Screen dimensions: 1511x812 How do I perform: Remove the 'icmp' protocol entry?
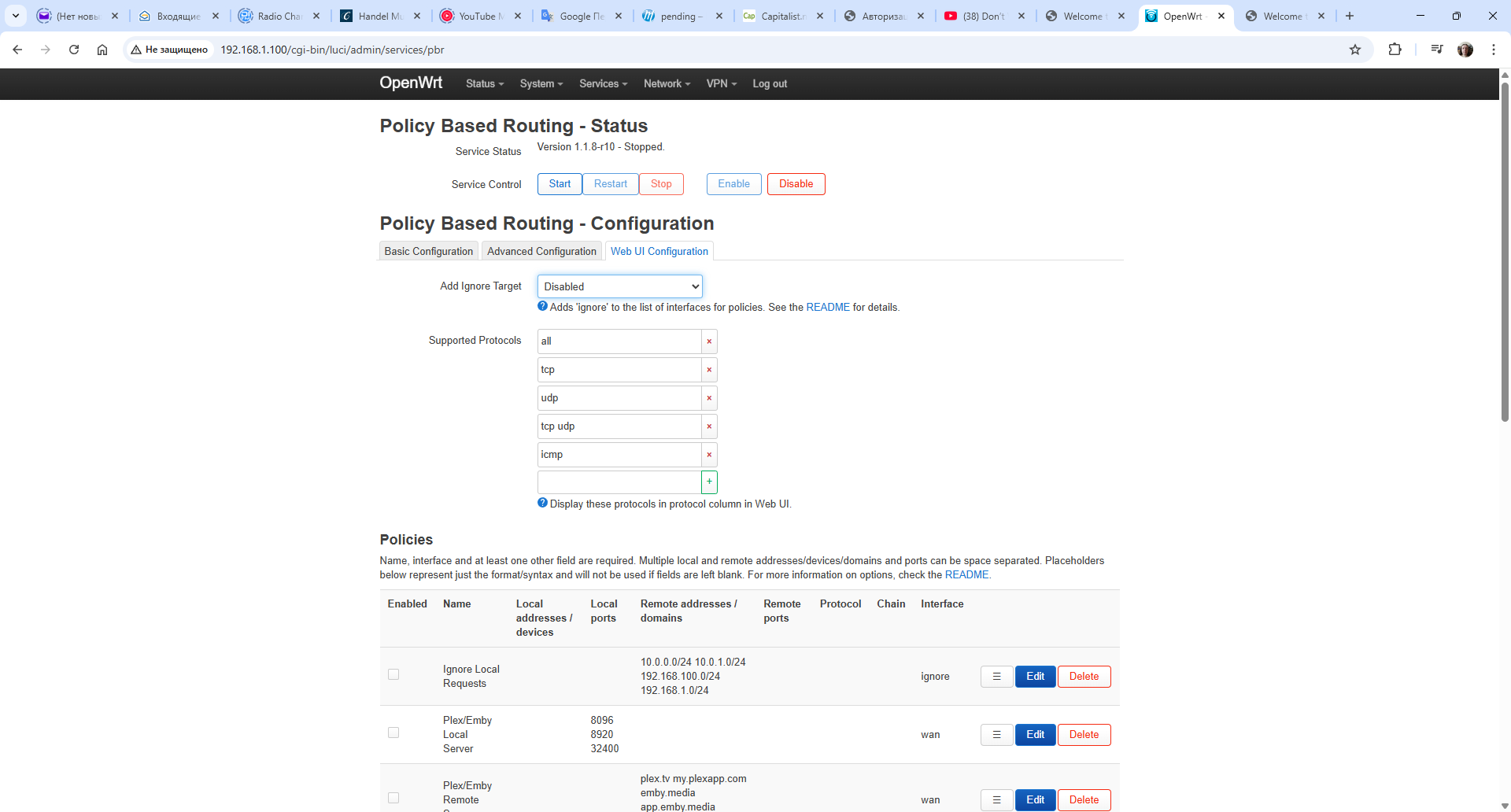point(709,455)
